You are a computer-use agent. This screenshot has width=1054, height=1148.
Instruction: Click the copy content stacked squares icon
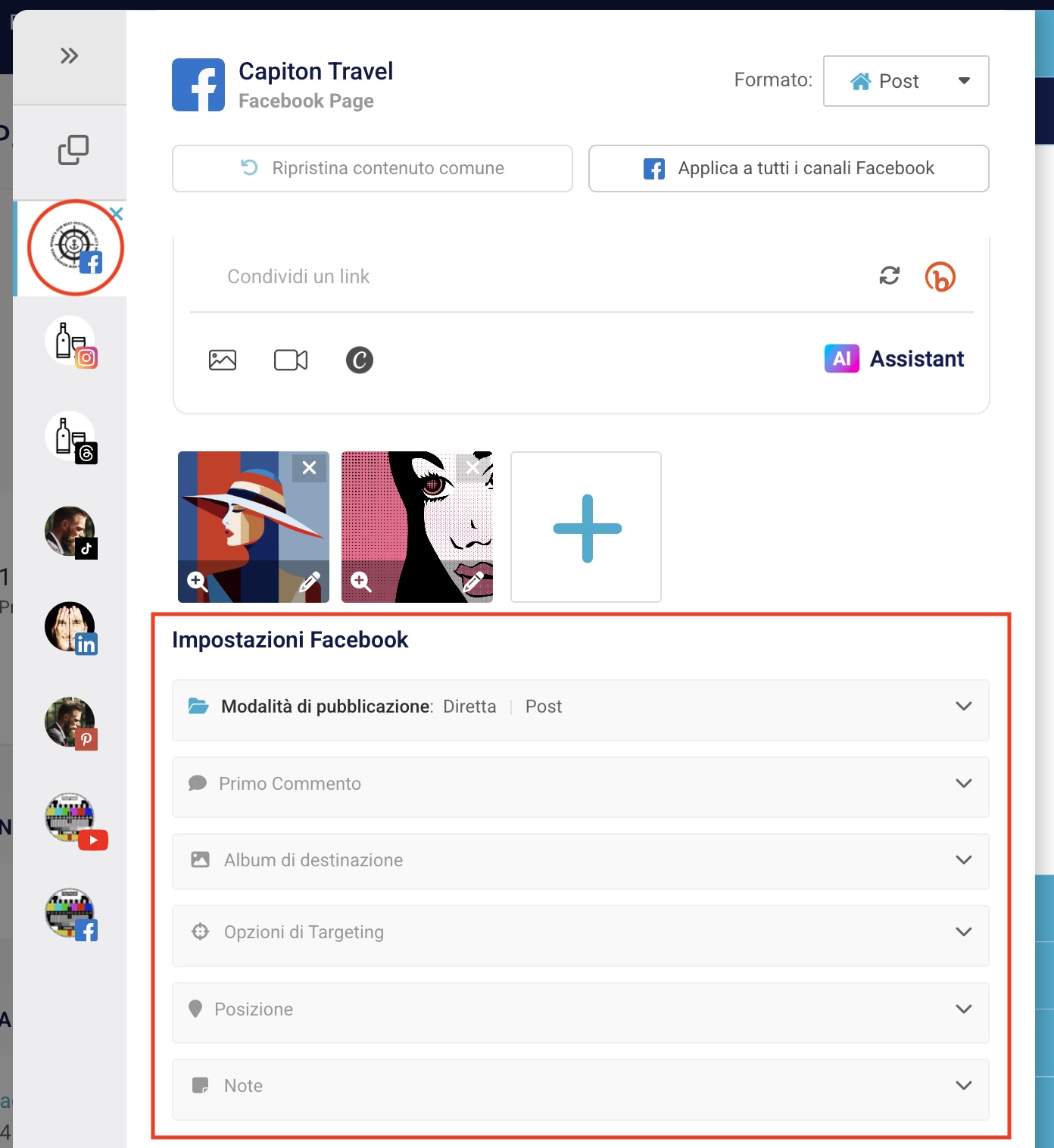coord(73,150)
